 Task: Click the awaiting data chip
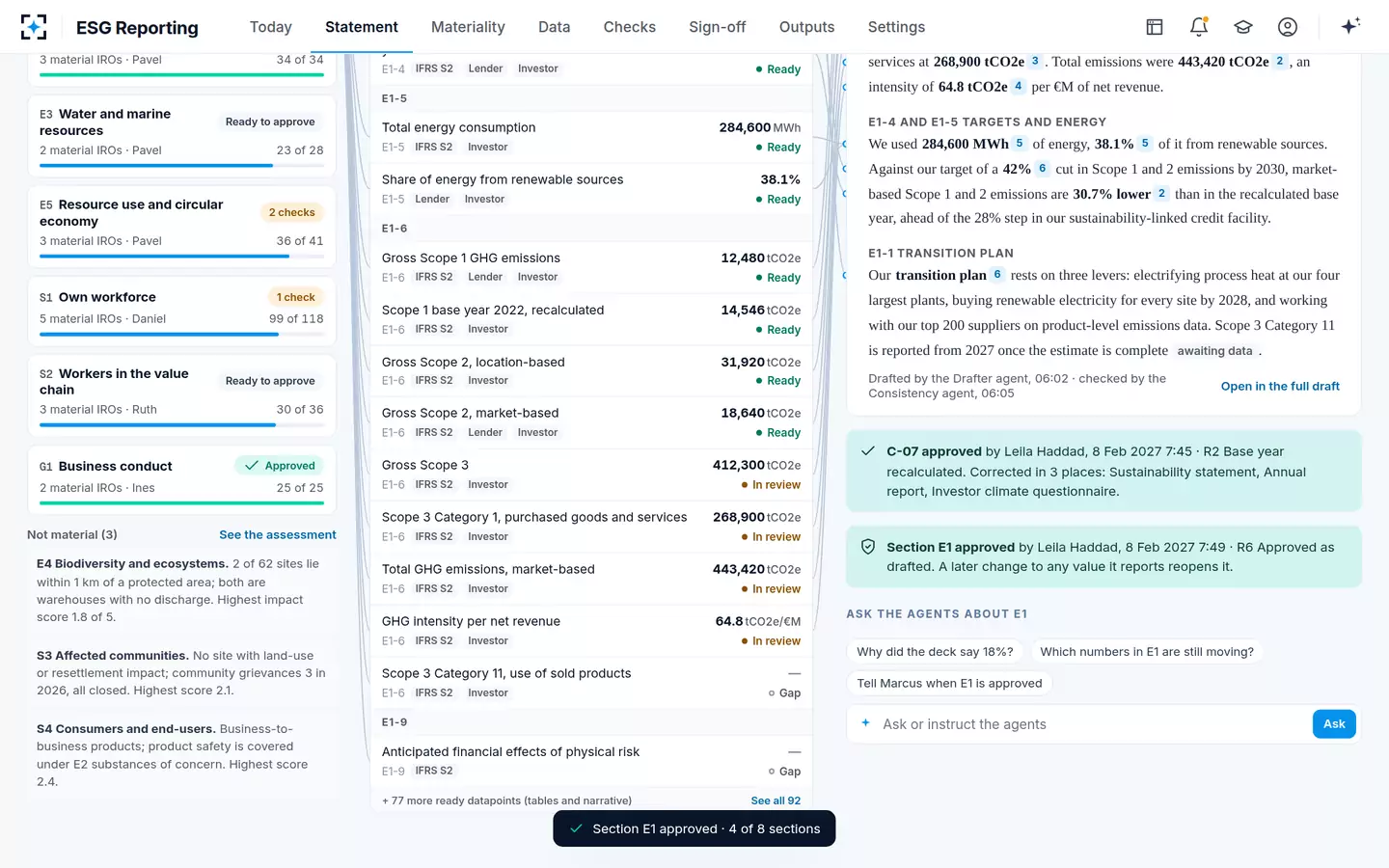[1214, 351]
